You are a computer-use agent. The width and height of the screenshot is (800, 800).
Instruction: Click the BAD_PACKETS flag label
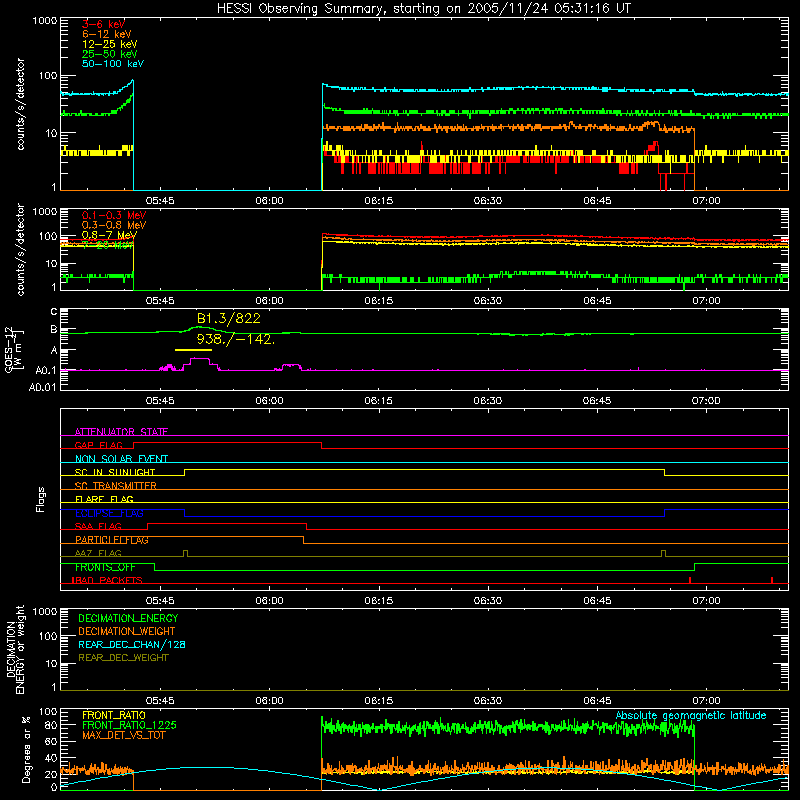pos(107,580)
